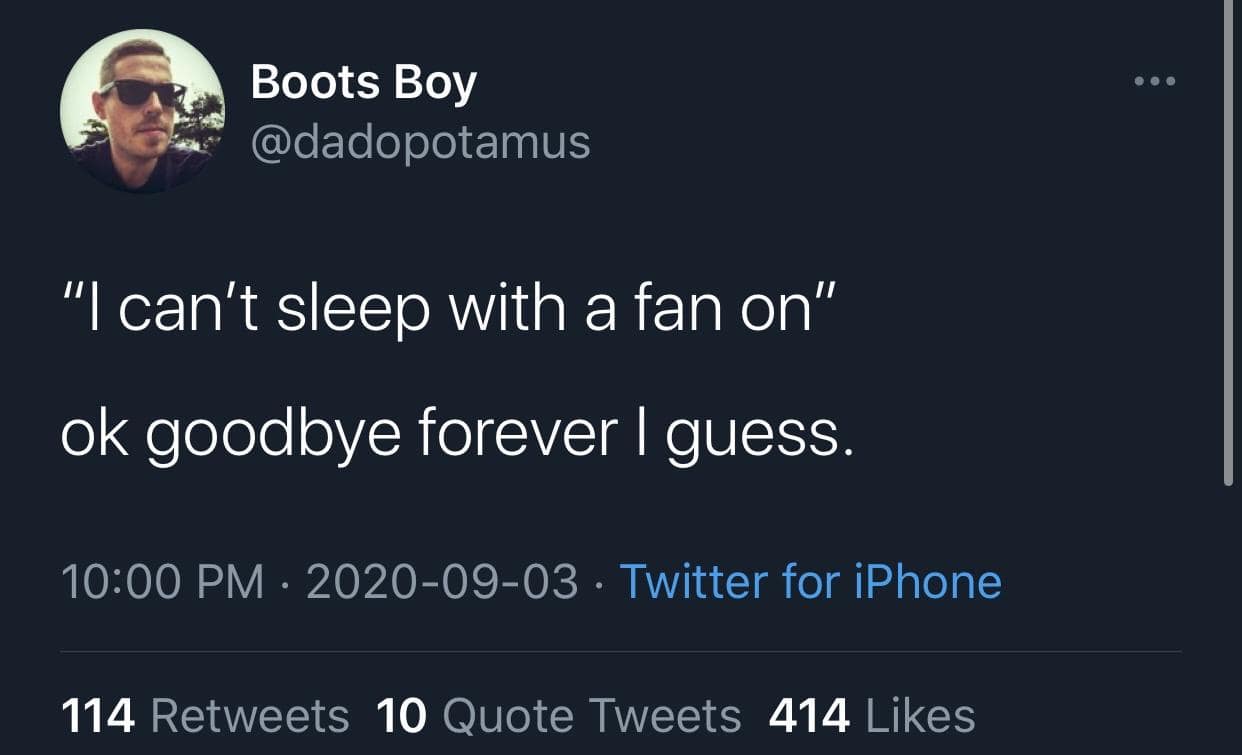Tap the Boots Boy profile photo

(x=141, y=110)
